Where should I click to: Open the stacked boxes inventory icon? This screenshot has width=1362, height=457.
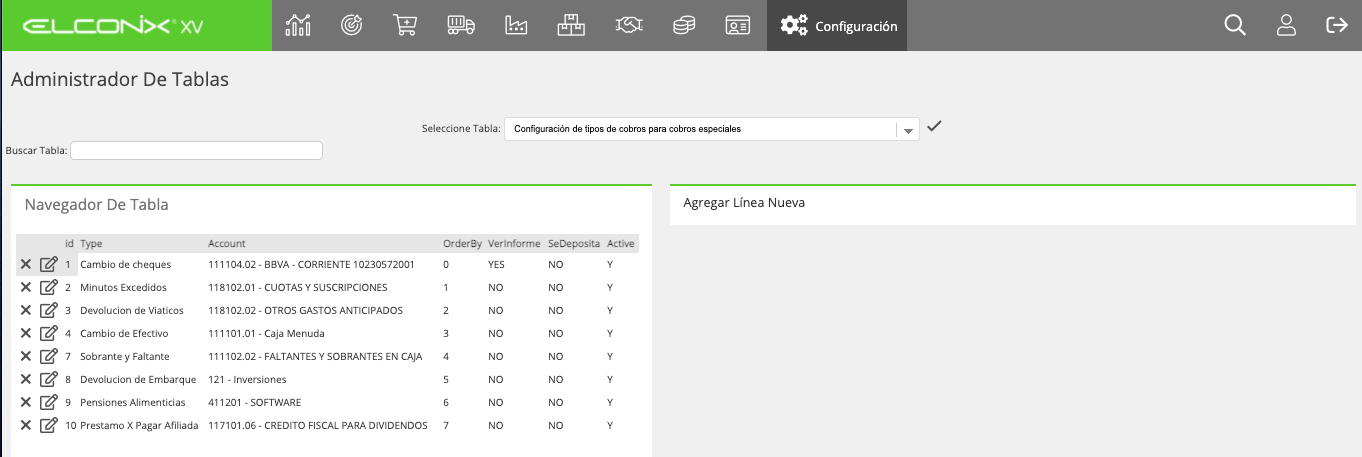pyautogui.click(x=571, y=25)
